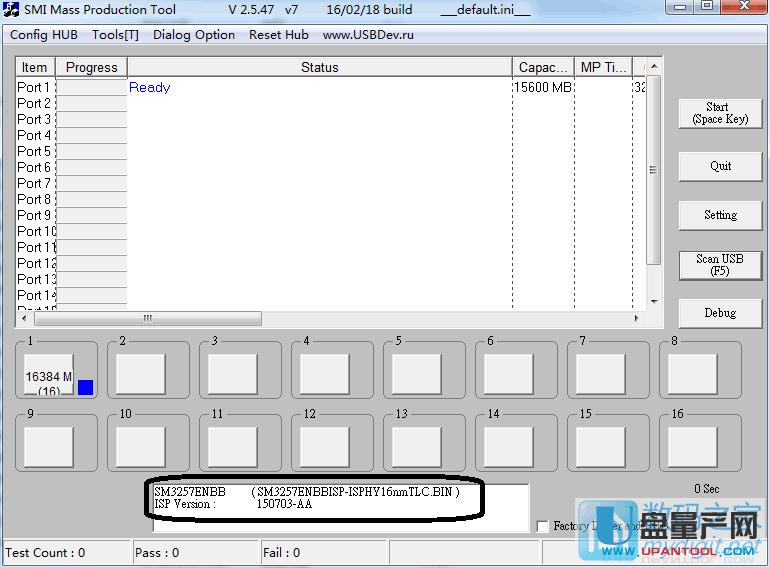The height and width of the screenshot is (568, 770).
Task: Click the slot 11 device button
Action: pos(233,447)
